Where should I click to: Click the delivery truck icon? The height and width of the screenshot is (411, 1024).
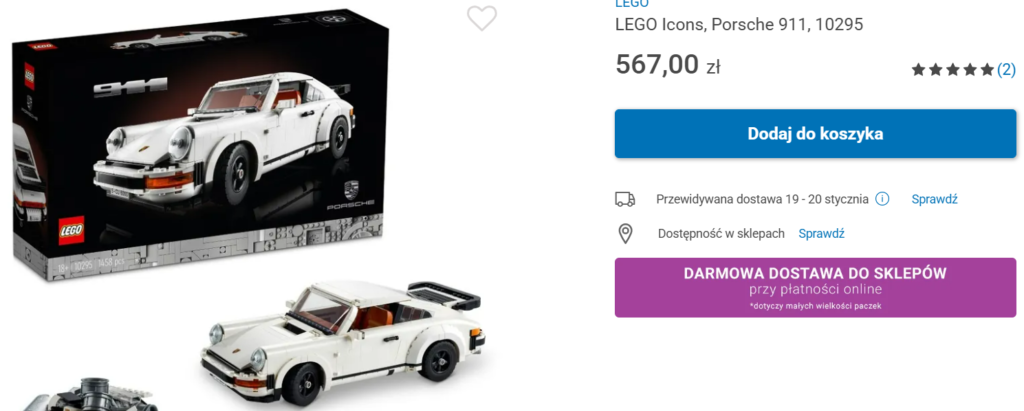click(x=625, y=199)
